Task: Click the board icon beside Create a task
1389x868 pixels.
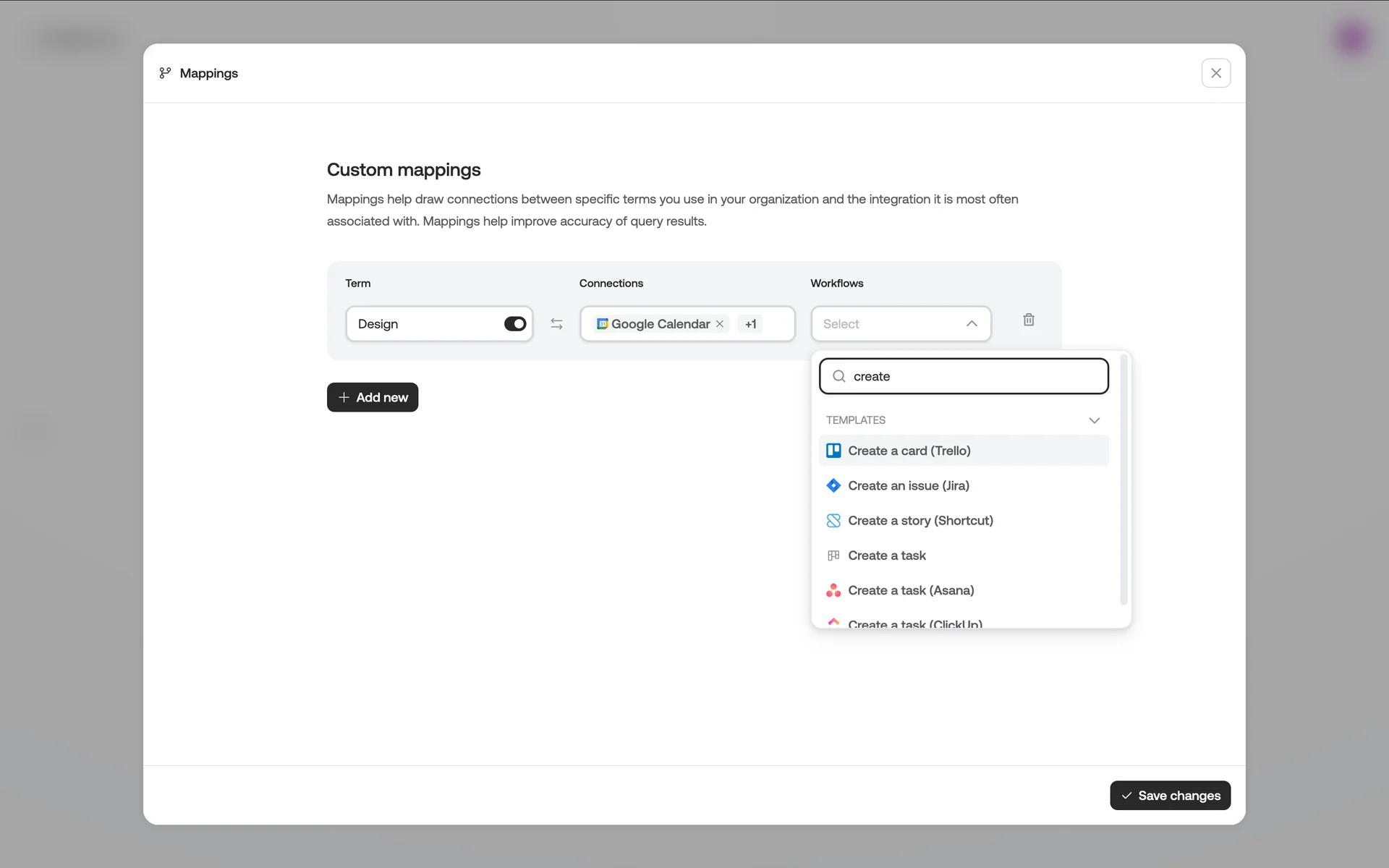Action: [x=833, y=556]
